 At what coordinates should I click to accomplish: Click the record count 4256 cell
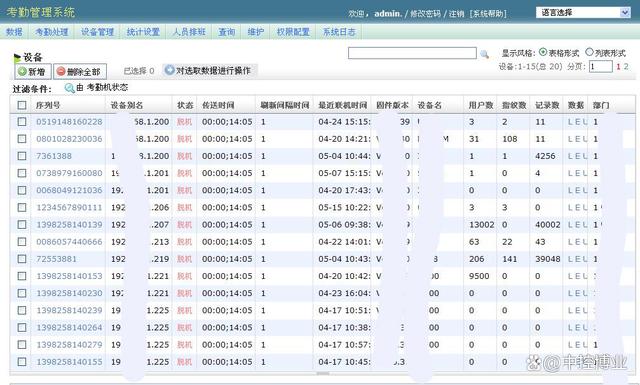[545, 156]
